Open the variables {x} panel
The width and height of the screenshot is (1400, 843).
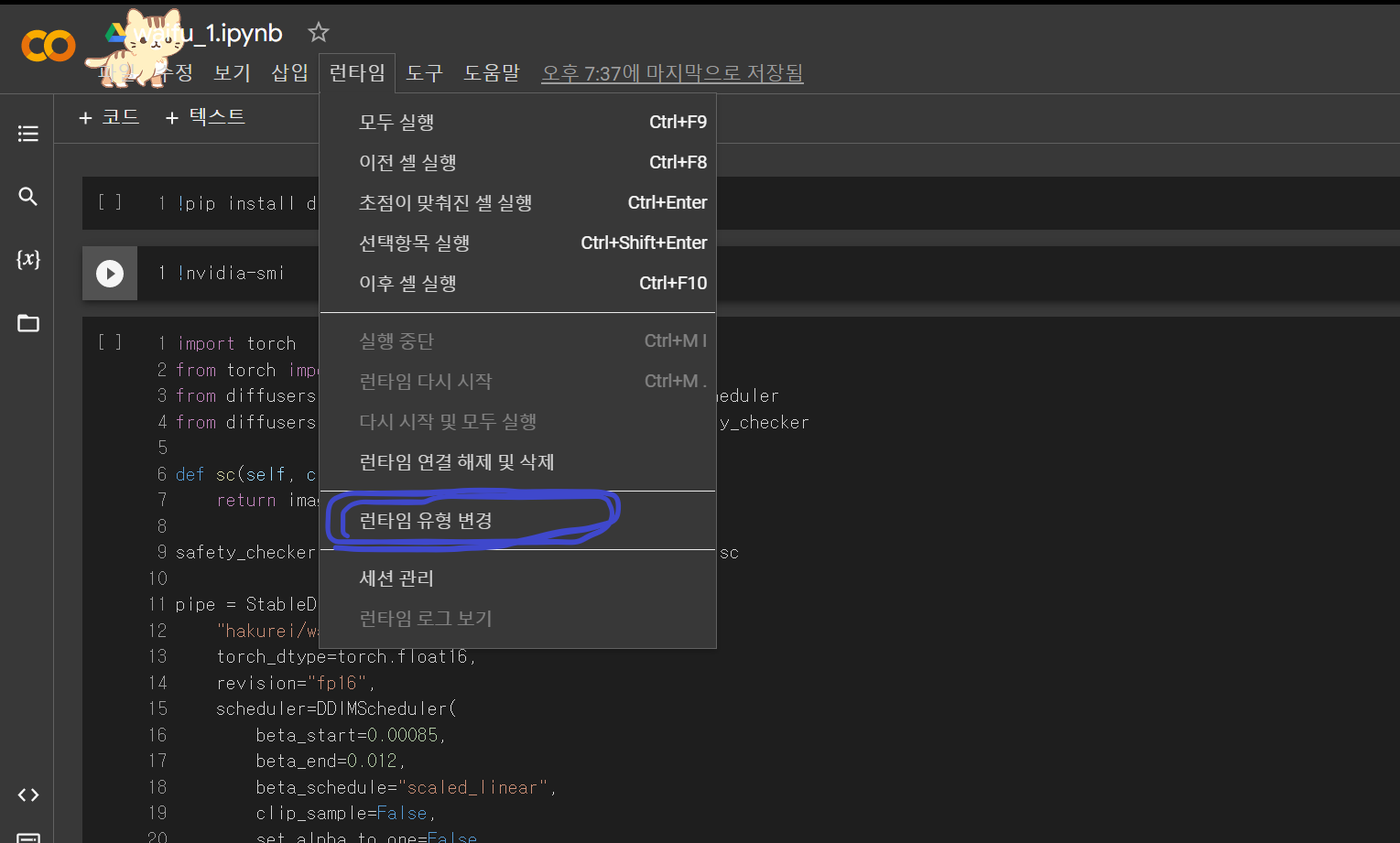click(28, 259)
